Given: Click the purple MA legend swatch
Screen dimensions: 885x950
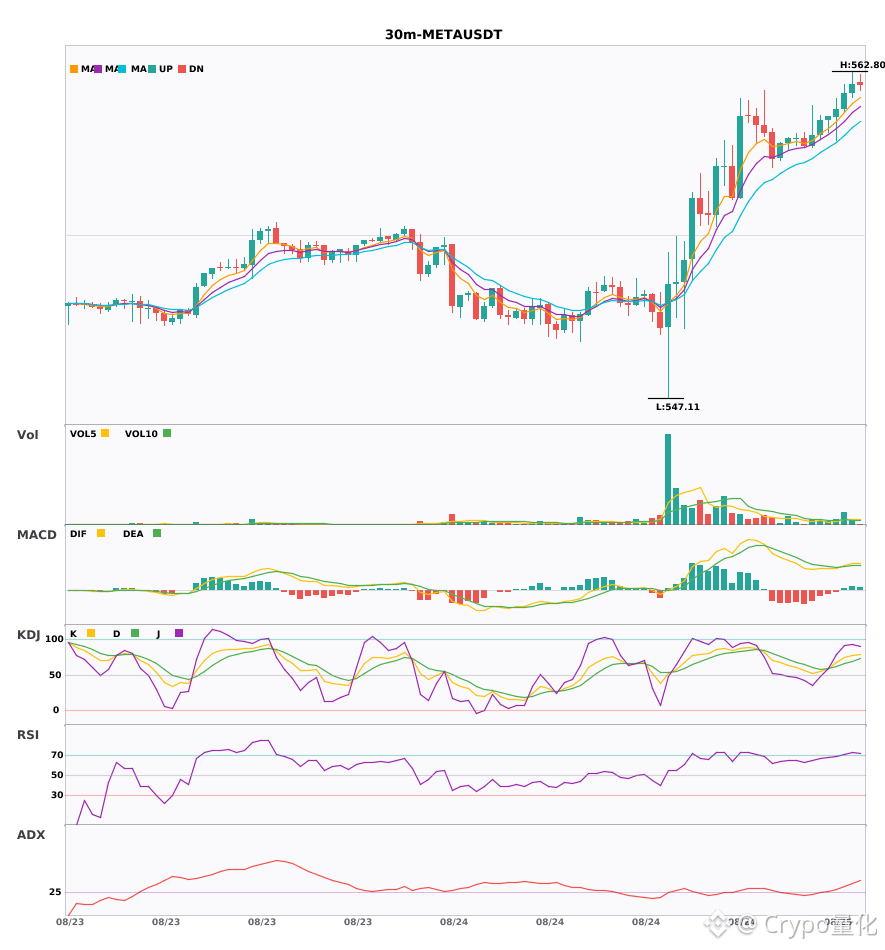Looking at the screenshot, I should [98, 69].
